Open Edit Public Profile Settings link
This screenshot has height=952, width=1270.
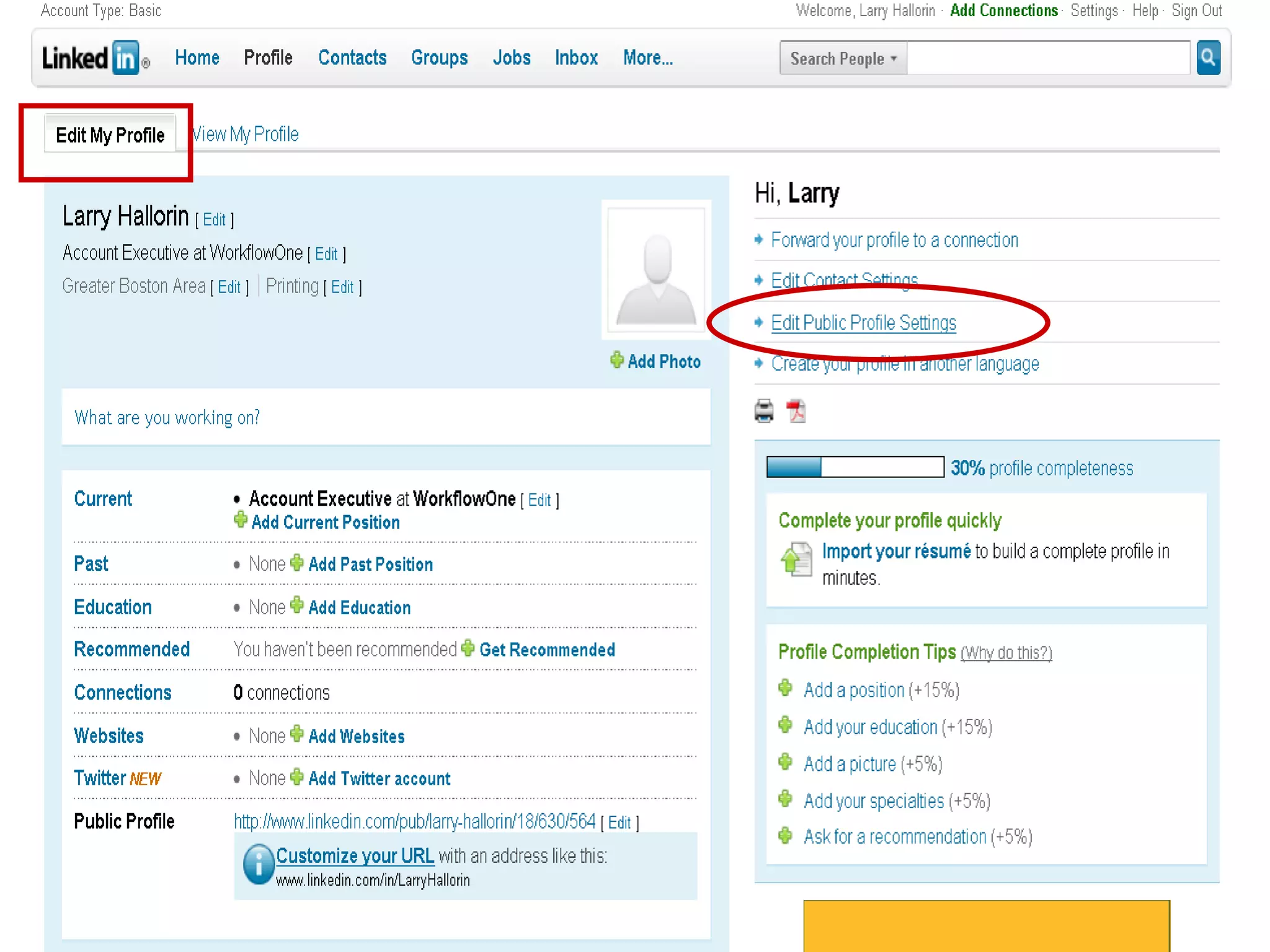pyautogui.click(x=863, y=323)
